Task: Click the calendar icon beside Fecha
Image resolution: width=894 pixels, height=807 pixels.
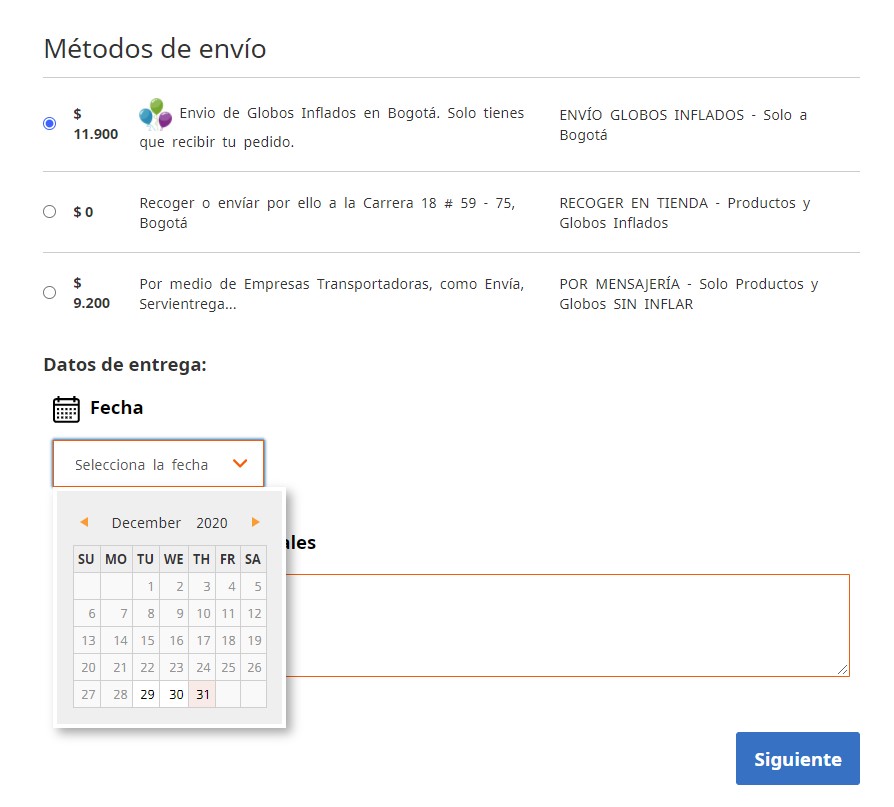Action: pyautogui.click(x=66, y=409)
